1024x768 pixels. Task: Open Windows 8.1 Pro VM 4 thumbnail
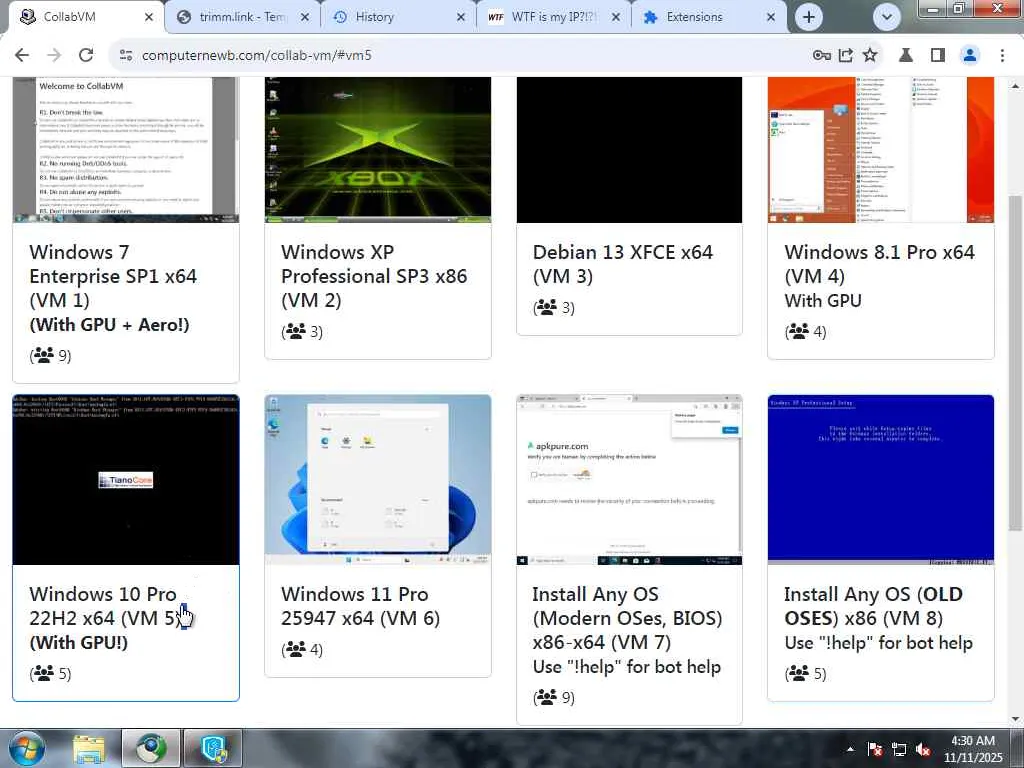[881, 150]
